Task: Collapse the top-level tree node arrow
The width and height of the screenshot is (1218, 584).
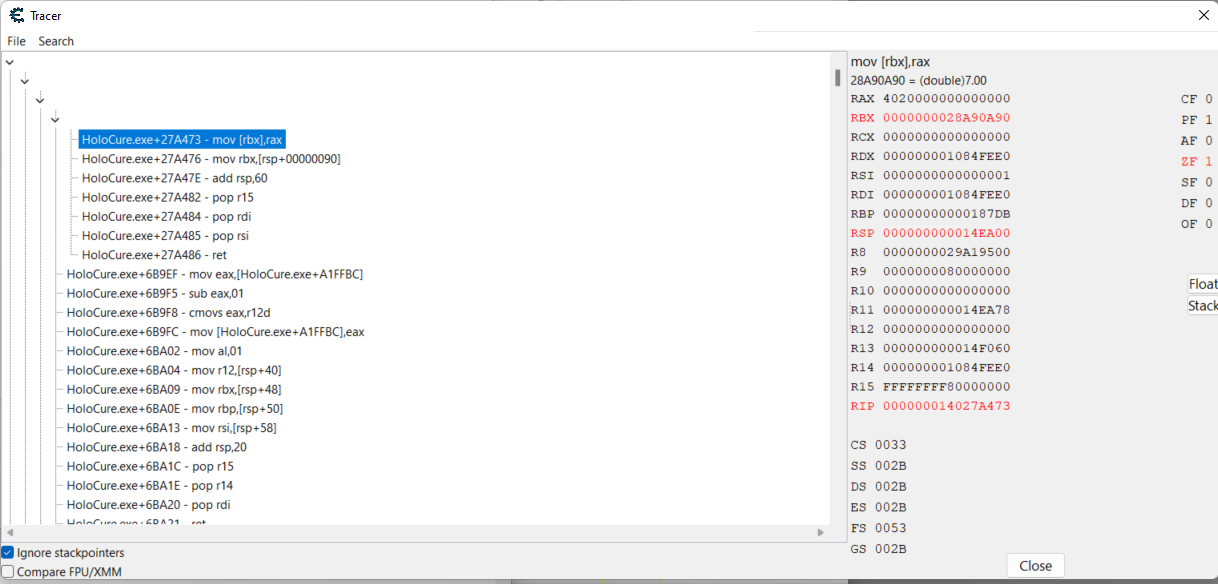Action: 10,62
